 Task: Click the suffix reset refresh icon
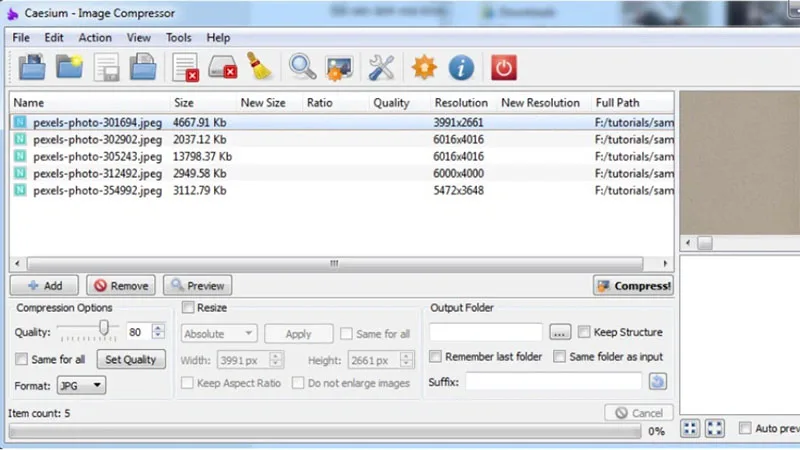pyautogui.click(x=658, y=381)
